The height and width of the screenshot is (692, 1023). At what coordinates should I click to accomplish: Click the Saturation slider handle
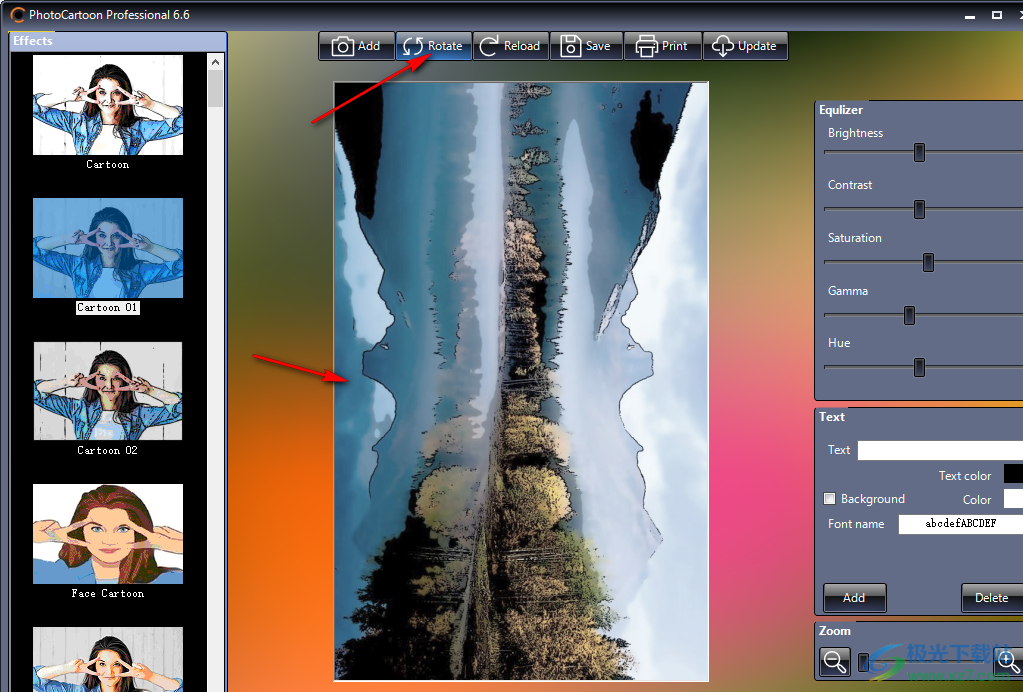pos(928,262)
